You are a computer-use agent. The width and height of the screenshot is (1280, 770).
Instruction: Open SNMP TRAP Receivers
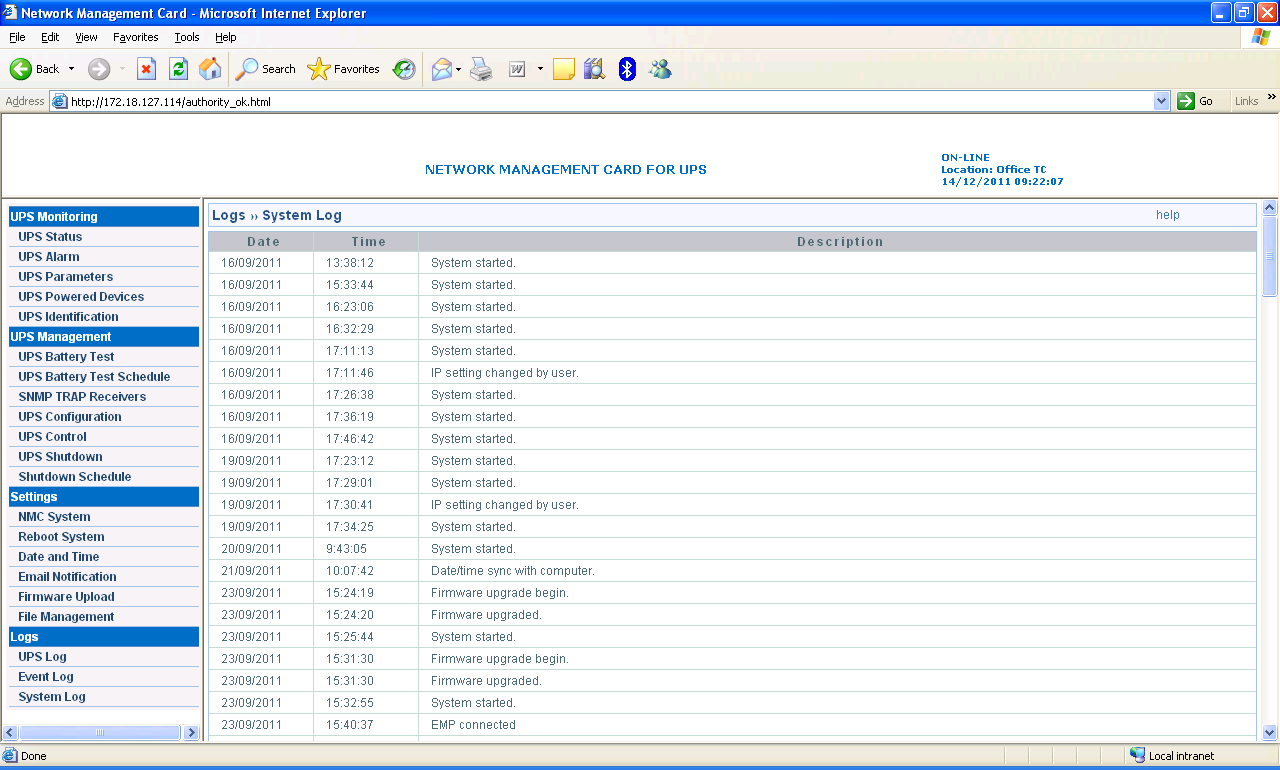pyautogui.click(x=82, y=397)
